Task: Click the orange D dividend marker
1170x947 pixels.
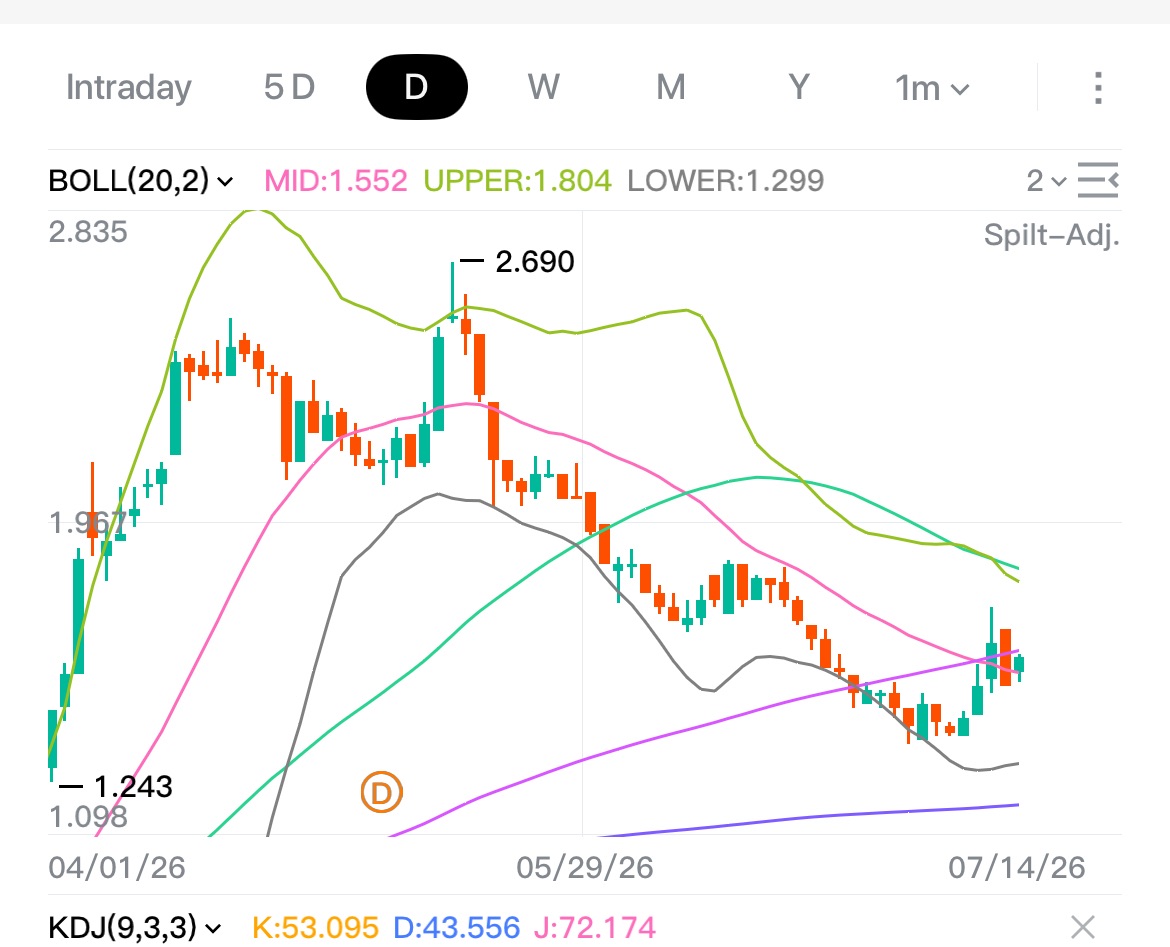Action: [381, 793]
